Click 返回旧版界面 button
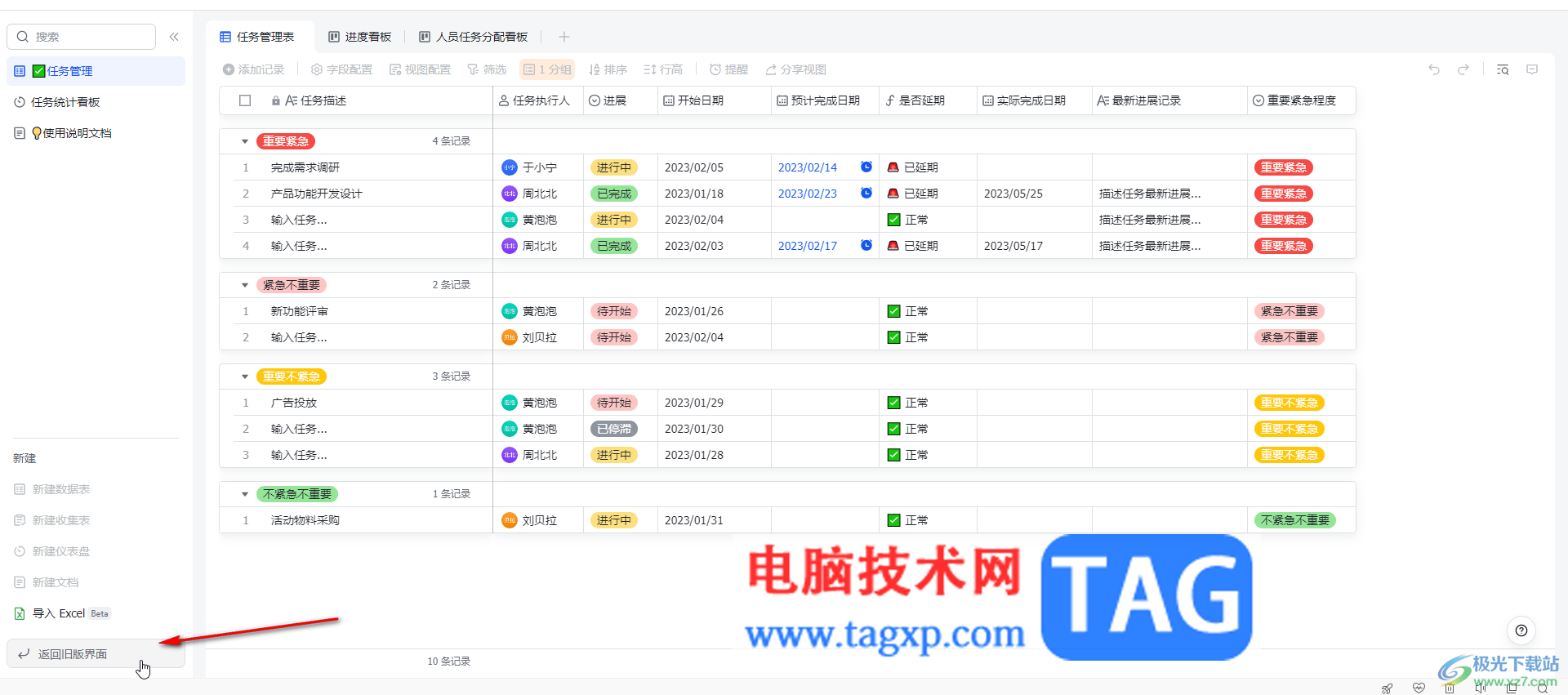 click(x=96, y=654)
